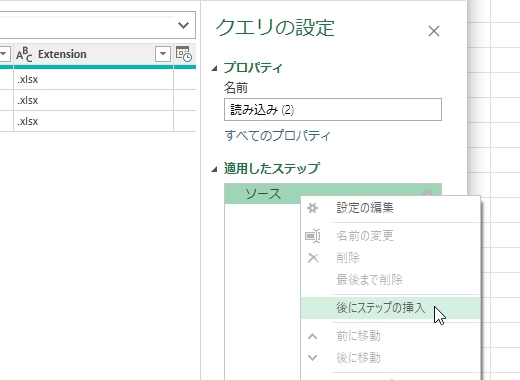
Task: Click the down chevron icon beside 後に移動
Action: pos(312,358)
